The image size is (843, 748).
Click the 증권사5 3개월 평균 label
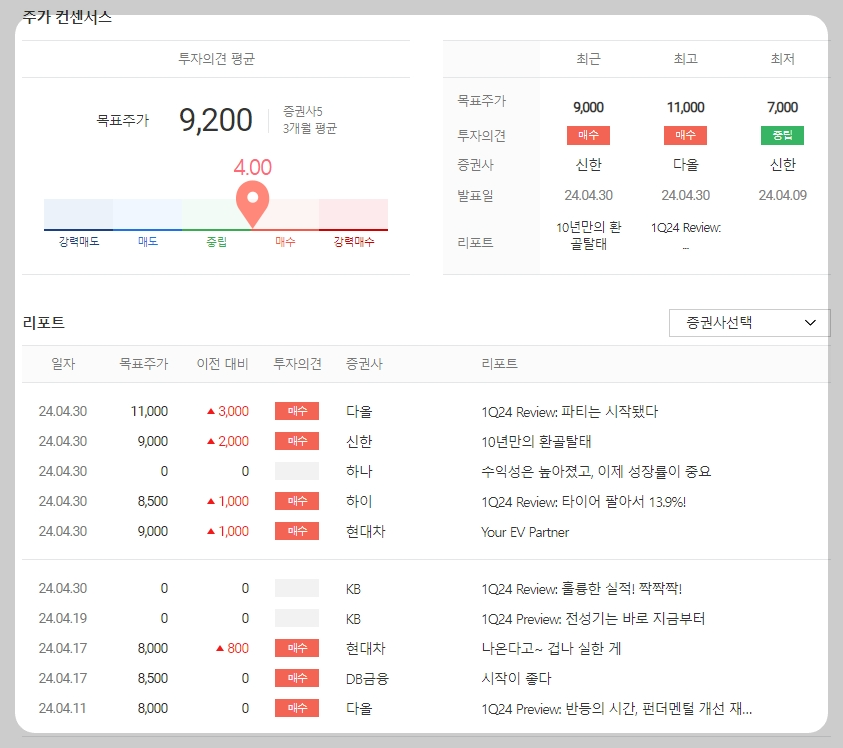[x=310, y=120]
